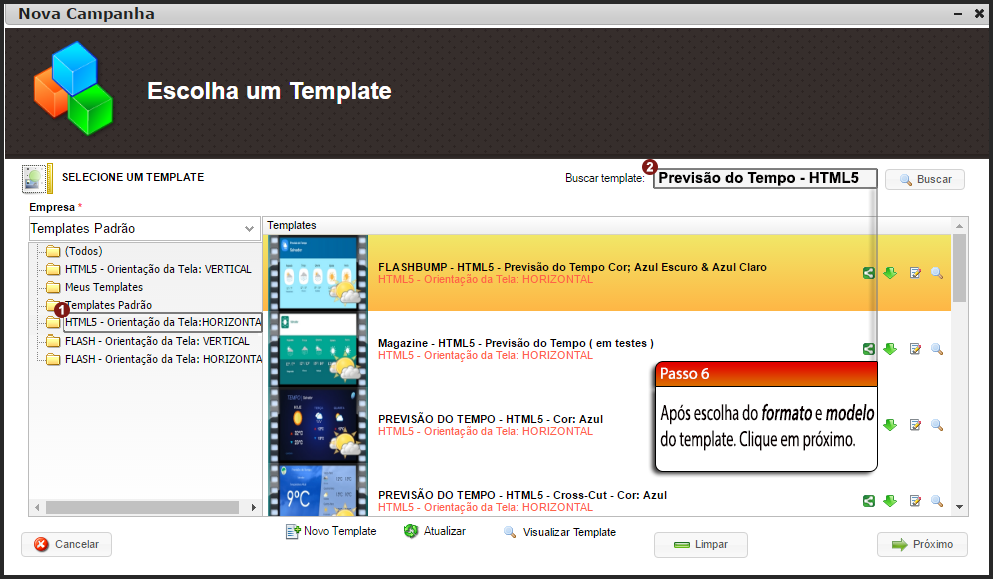Download the FLASHBUMP Previsão do Tempo template
This screenshot has width=993, height=579.
coord(890,272)
